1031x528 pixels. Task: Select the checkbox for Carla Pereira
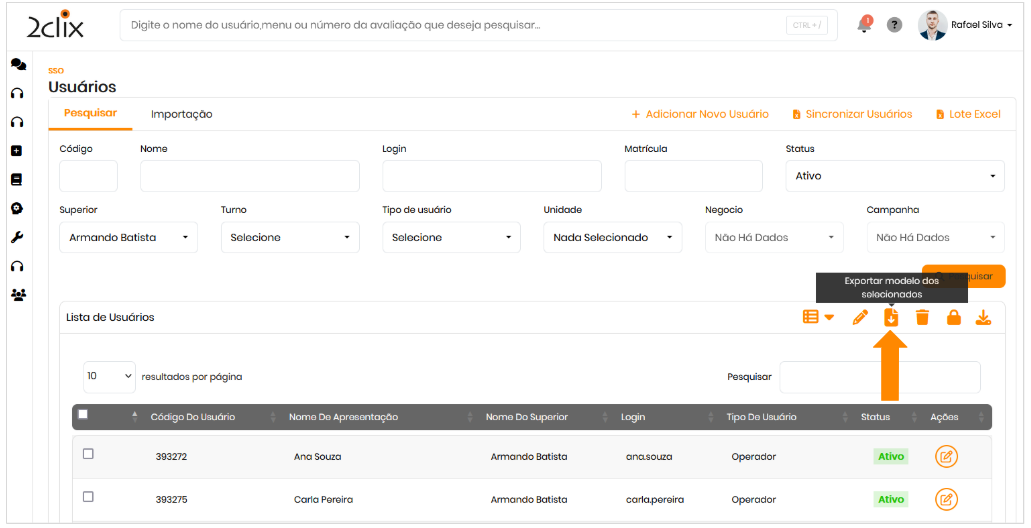(88, 497)
